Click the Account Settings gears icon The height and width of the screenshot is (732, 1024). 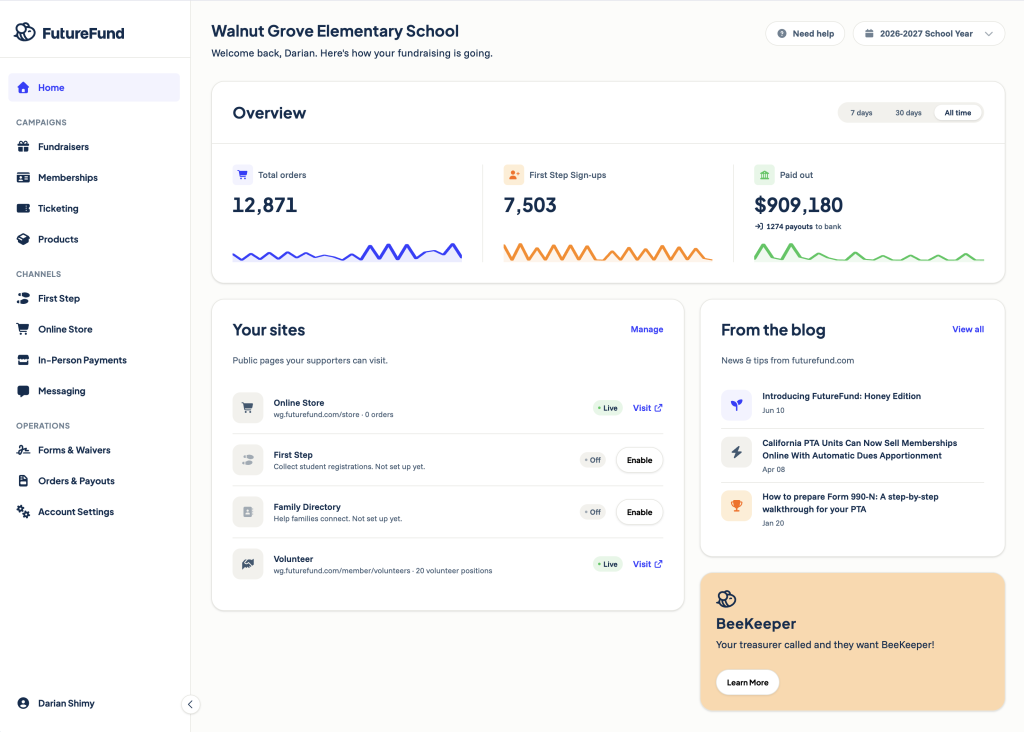[x=24, y=512]
